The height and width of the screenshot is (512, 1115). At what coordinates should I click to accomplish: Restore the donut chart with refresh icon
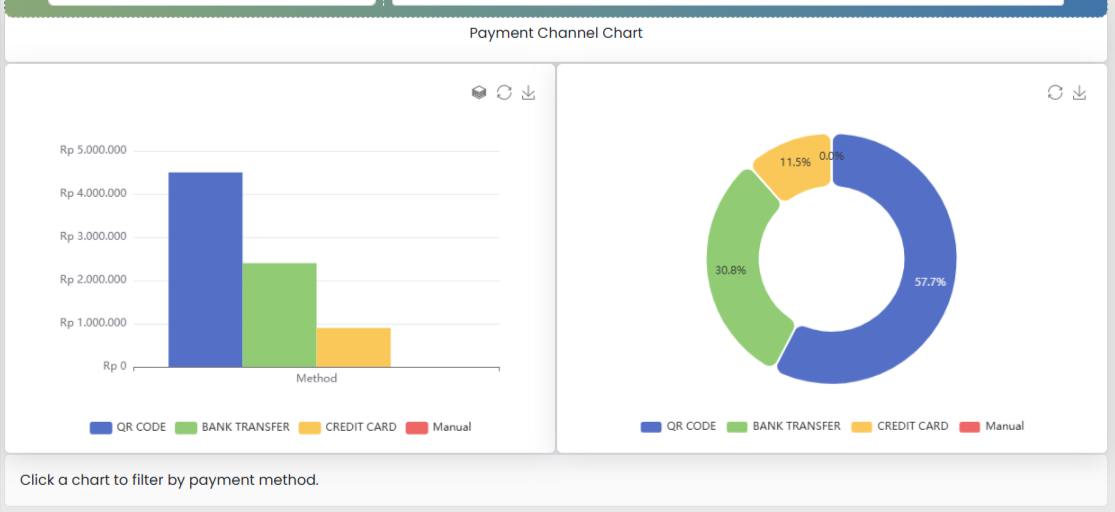tap(1055, 93)
